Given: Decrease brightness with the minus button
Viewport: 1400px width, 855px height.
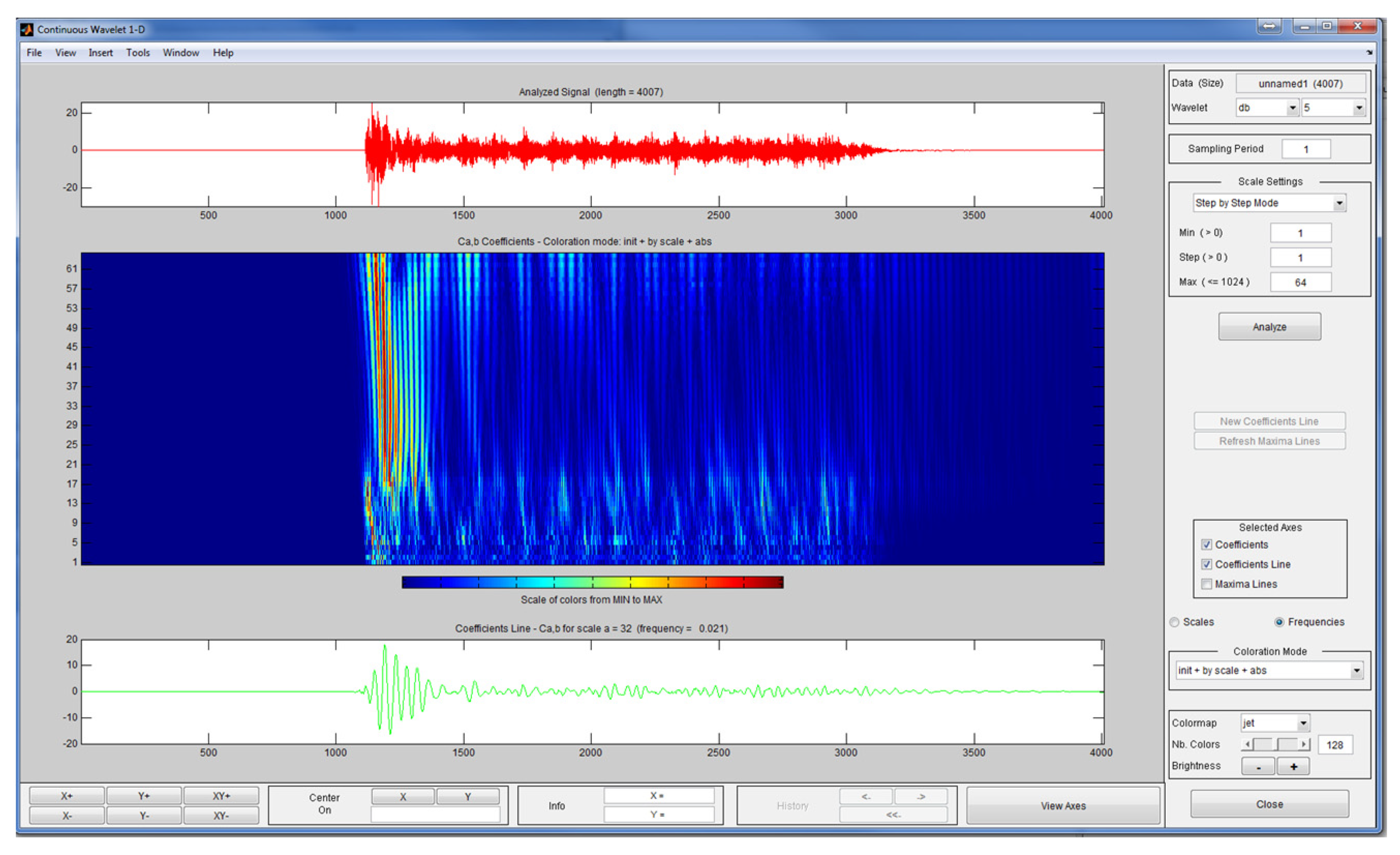Looking at the screenshot, I should click(x=1258, y=767).
